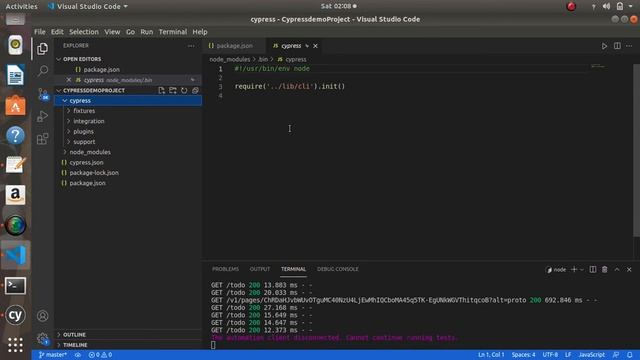The width and height of the screenshot is (640, 360).
Task: Open Explorer more actions ellipsis
Action: tap(191, 46)
